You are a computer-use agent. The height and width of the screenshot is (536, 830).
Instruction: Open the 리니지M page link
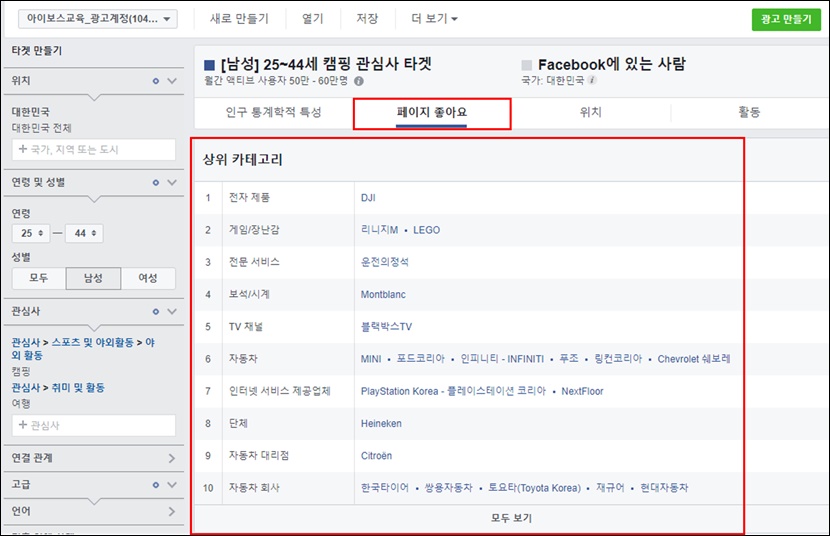click(x=379, y=230)
